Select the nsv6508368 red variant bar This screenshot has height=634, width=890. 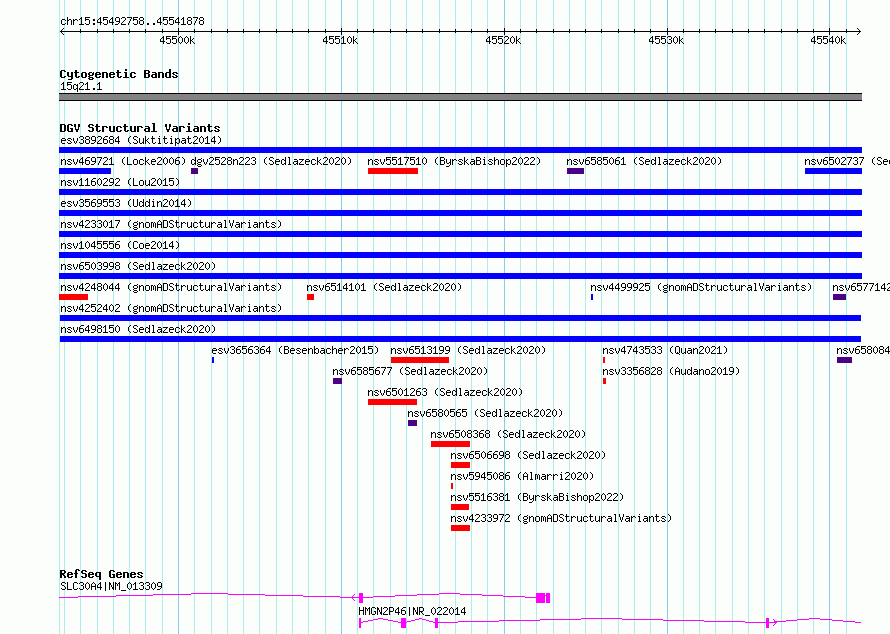[451, 444]
